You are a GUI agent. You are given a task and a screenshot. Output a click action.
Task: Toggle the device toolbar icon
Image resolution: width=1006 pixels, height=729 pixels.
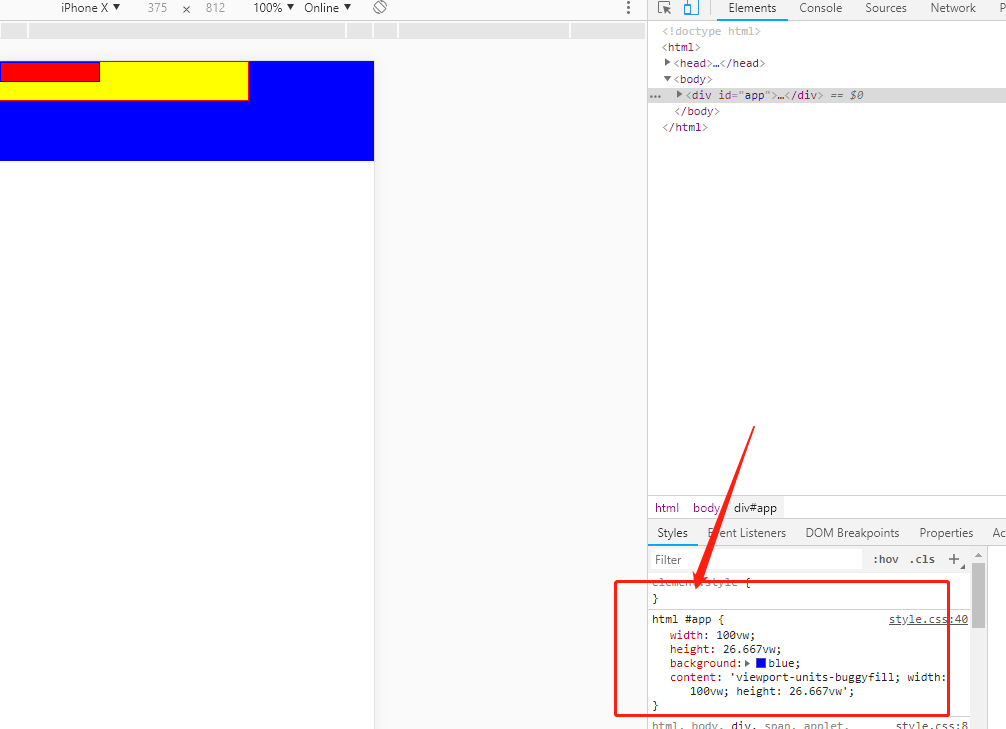point(691,8)
